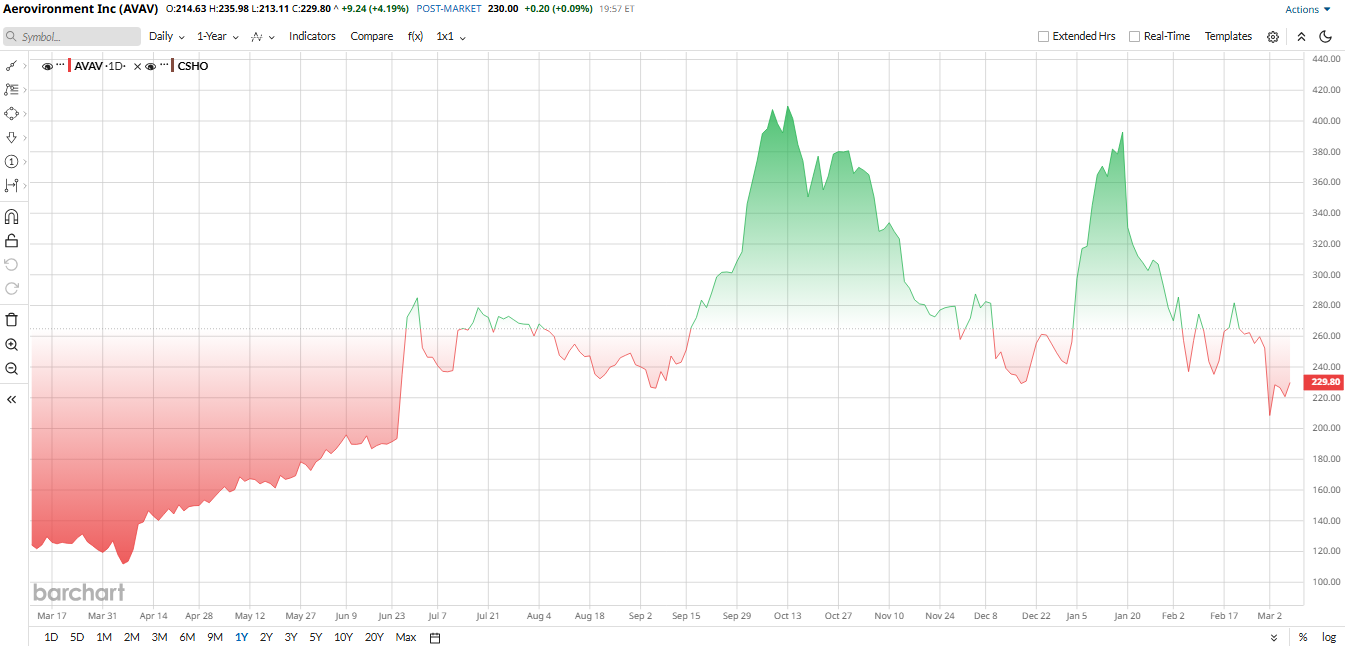Select the 6M time range
Screen dimensions: 1345x646
point(187,637)
